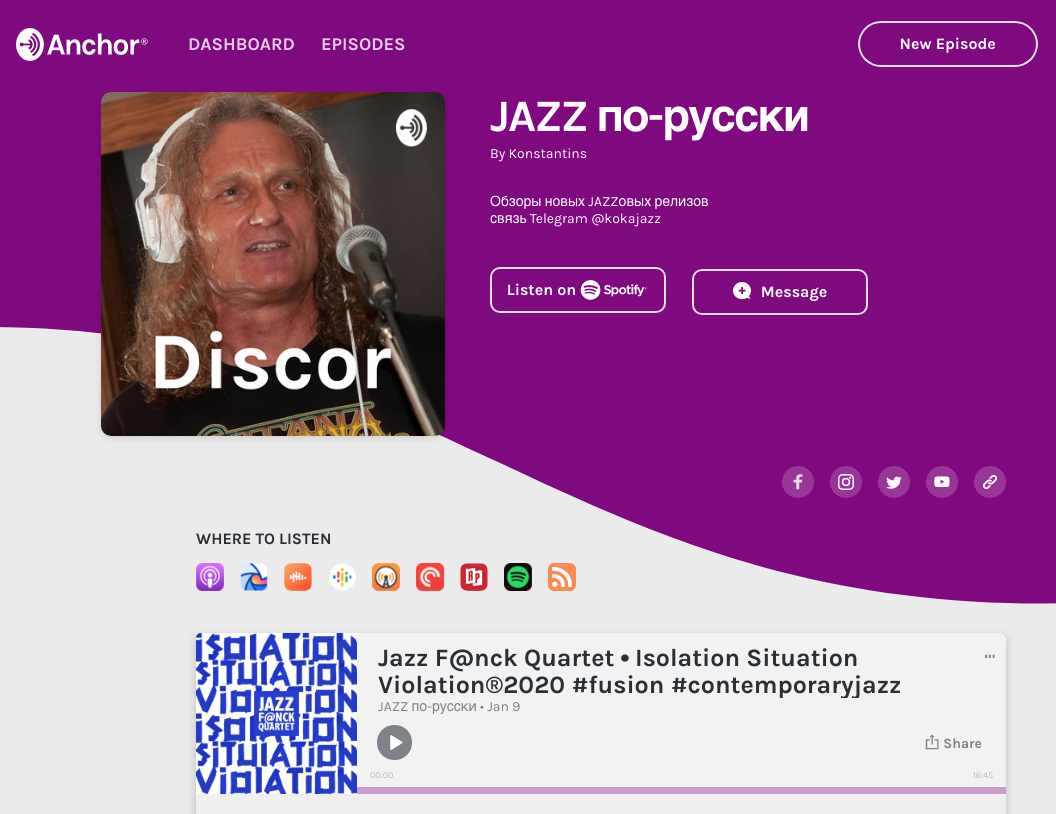Screen dimensions: 1056x814
Task: Open the episode's three-dot options menu
Action: pyautogui.click(x=989, y=656)
